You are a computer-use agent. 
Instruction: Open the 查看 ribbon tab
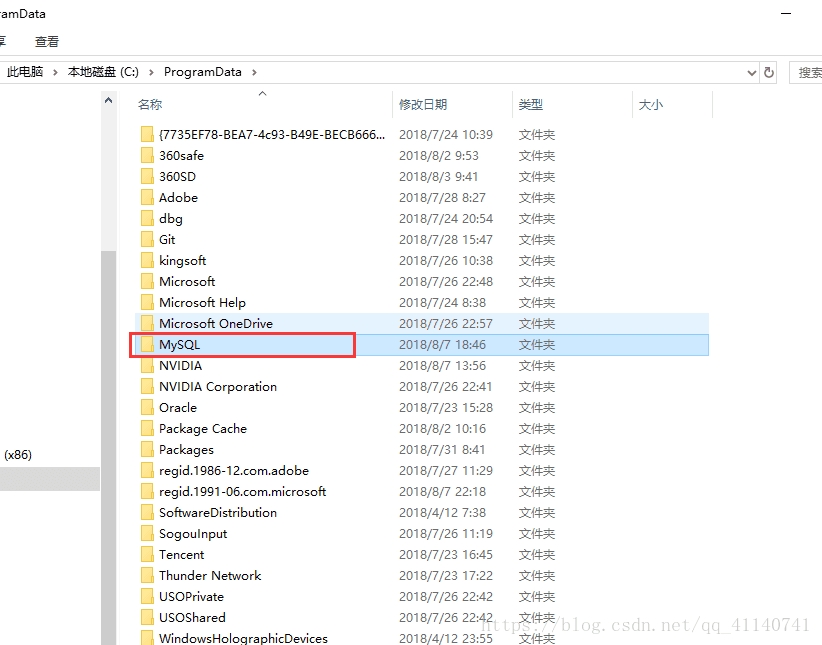[47, 42]
